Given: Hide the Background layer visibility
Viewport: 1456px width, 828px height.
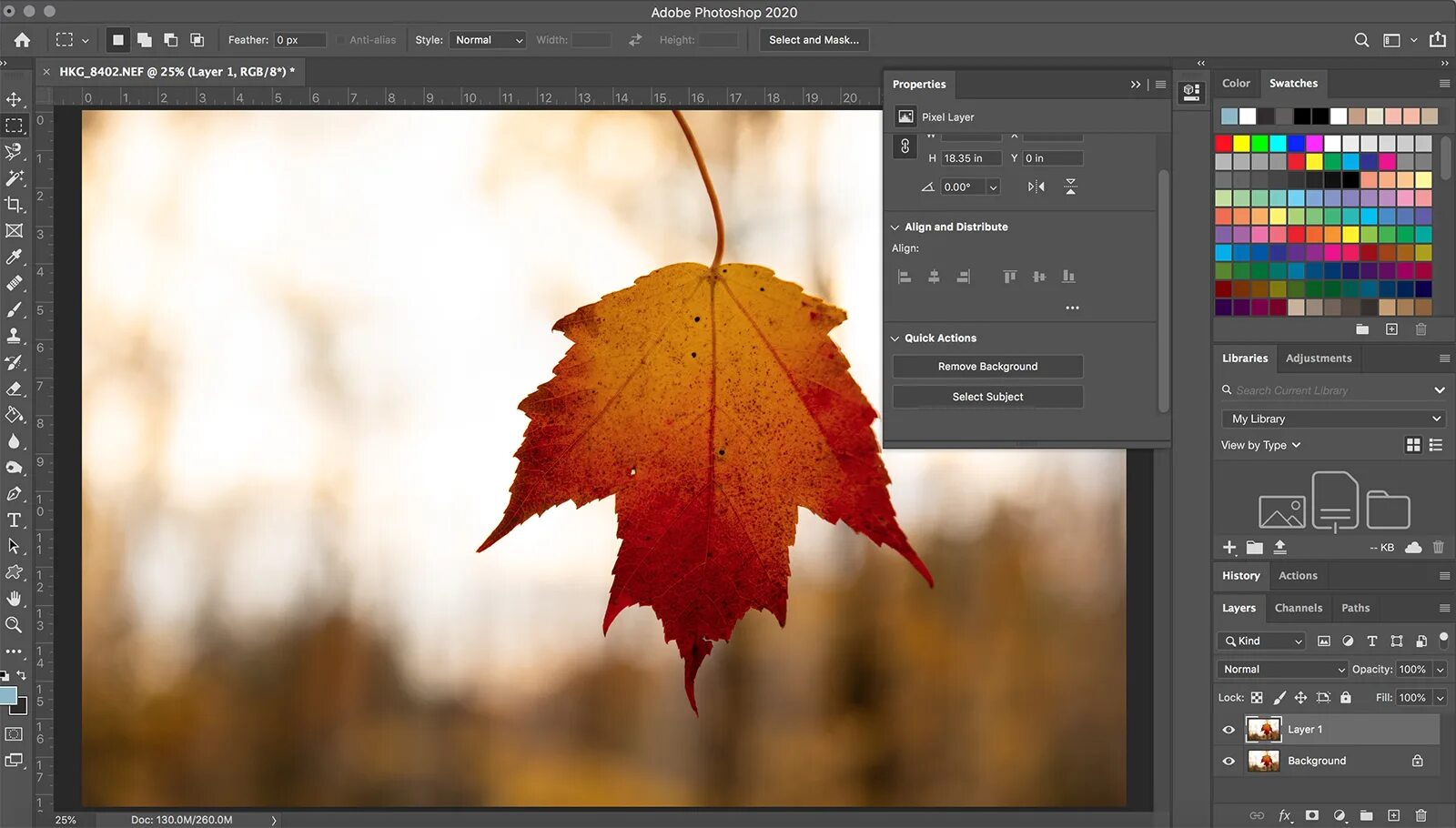Looking at the screenshot, I should [x=1228, y=762].
